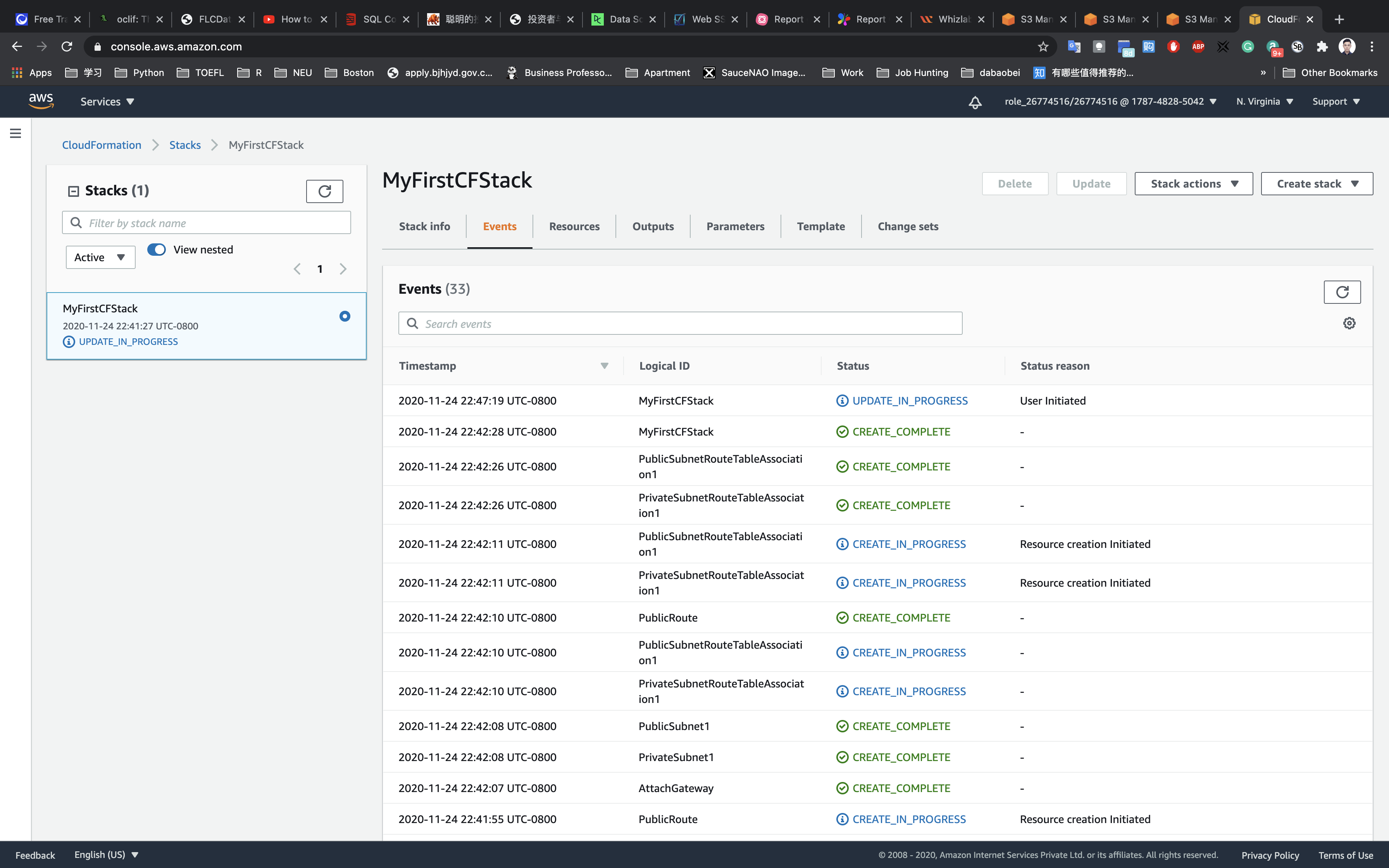This screenshot has width=1389, height=868.
Task: Click the AWS logo home icon
Action: click(41, 101)
